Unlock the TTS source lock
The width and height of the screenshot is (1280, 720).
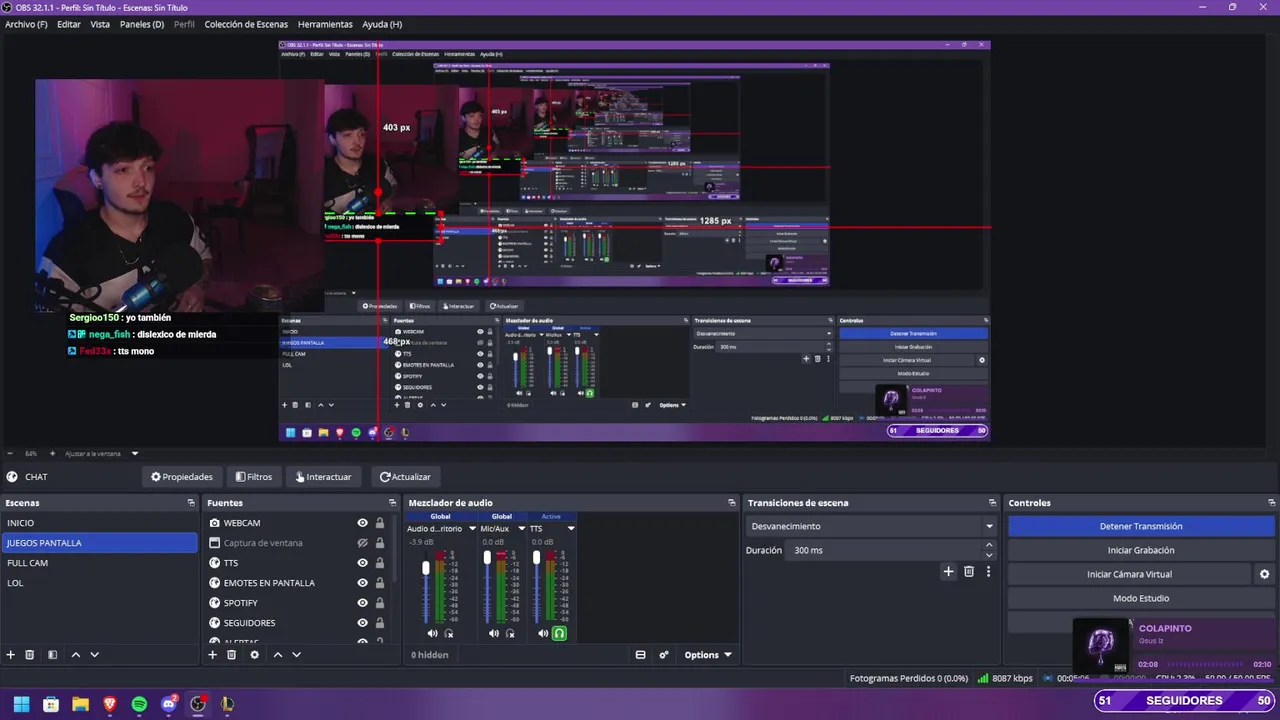[380, 563]
